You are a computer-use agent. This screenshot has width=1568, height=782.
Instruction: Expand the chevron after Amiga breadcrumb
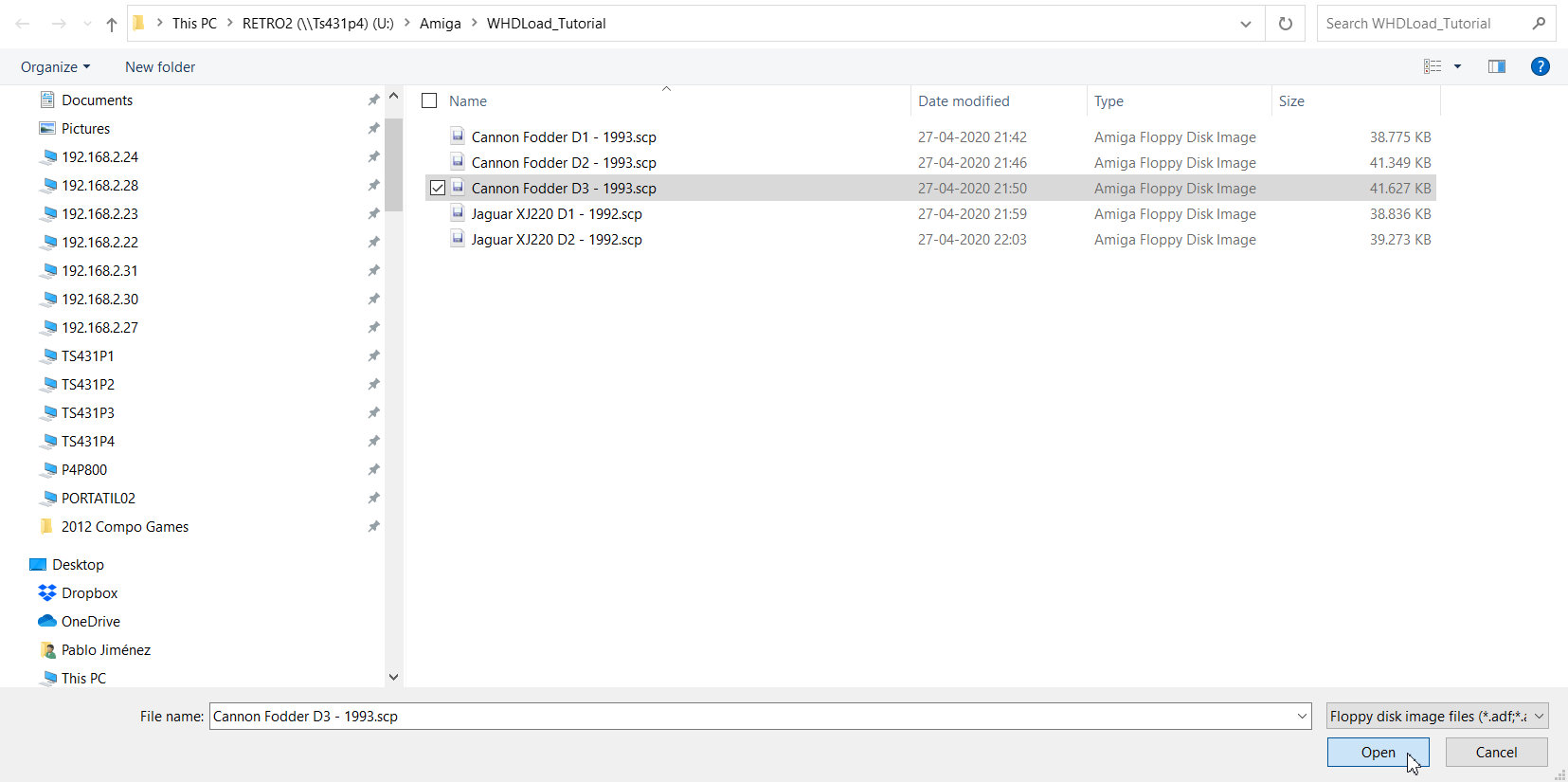click(x=475, y=23)
